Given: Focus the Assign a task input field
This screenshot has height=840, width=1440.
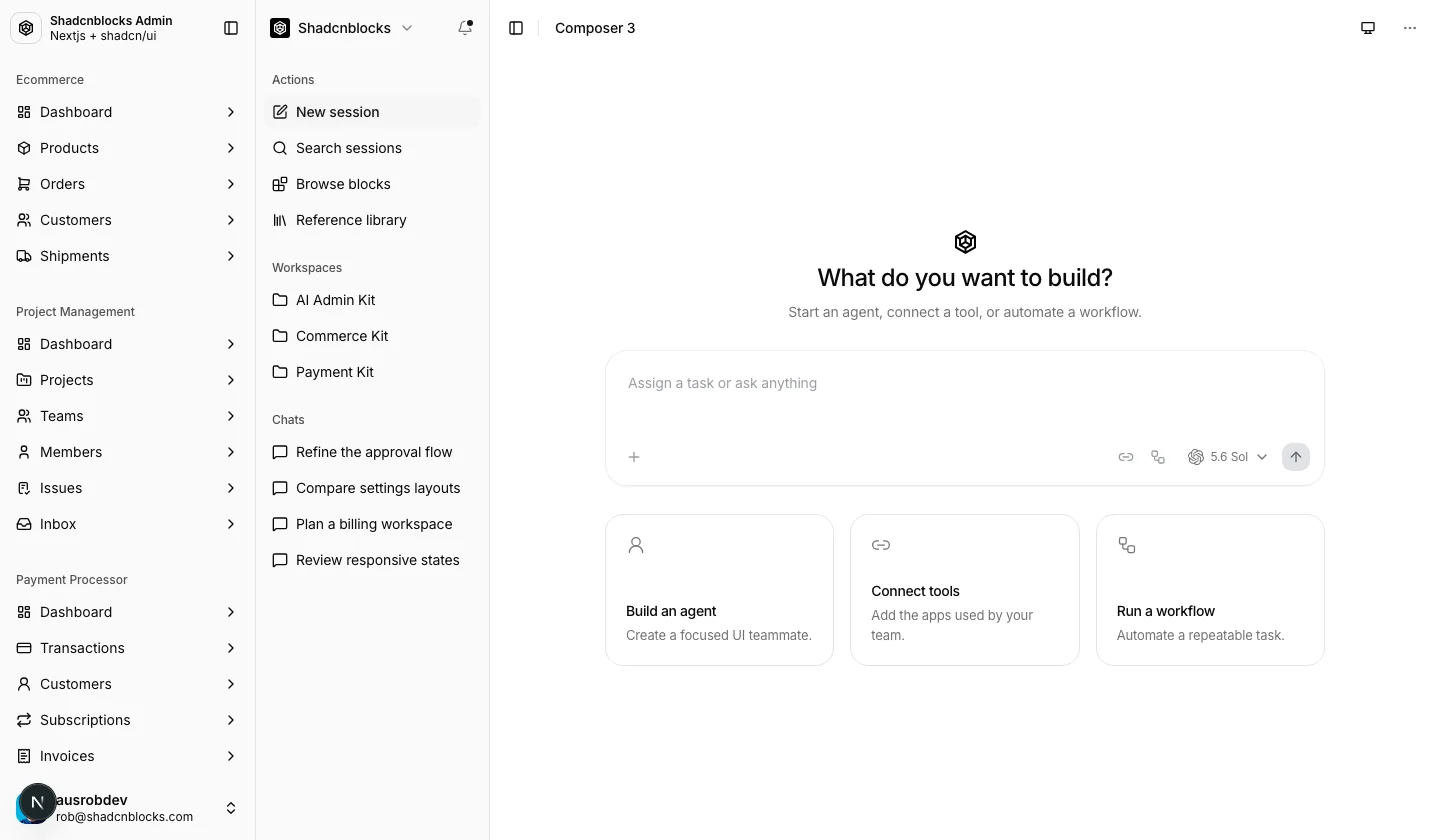Looking at the screenshot, I should click(x=965, y=395).
